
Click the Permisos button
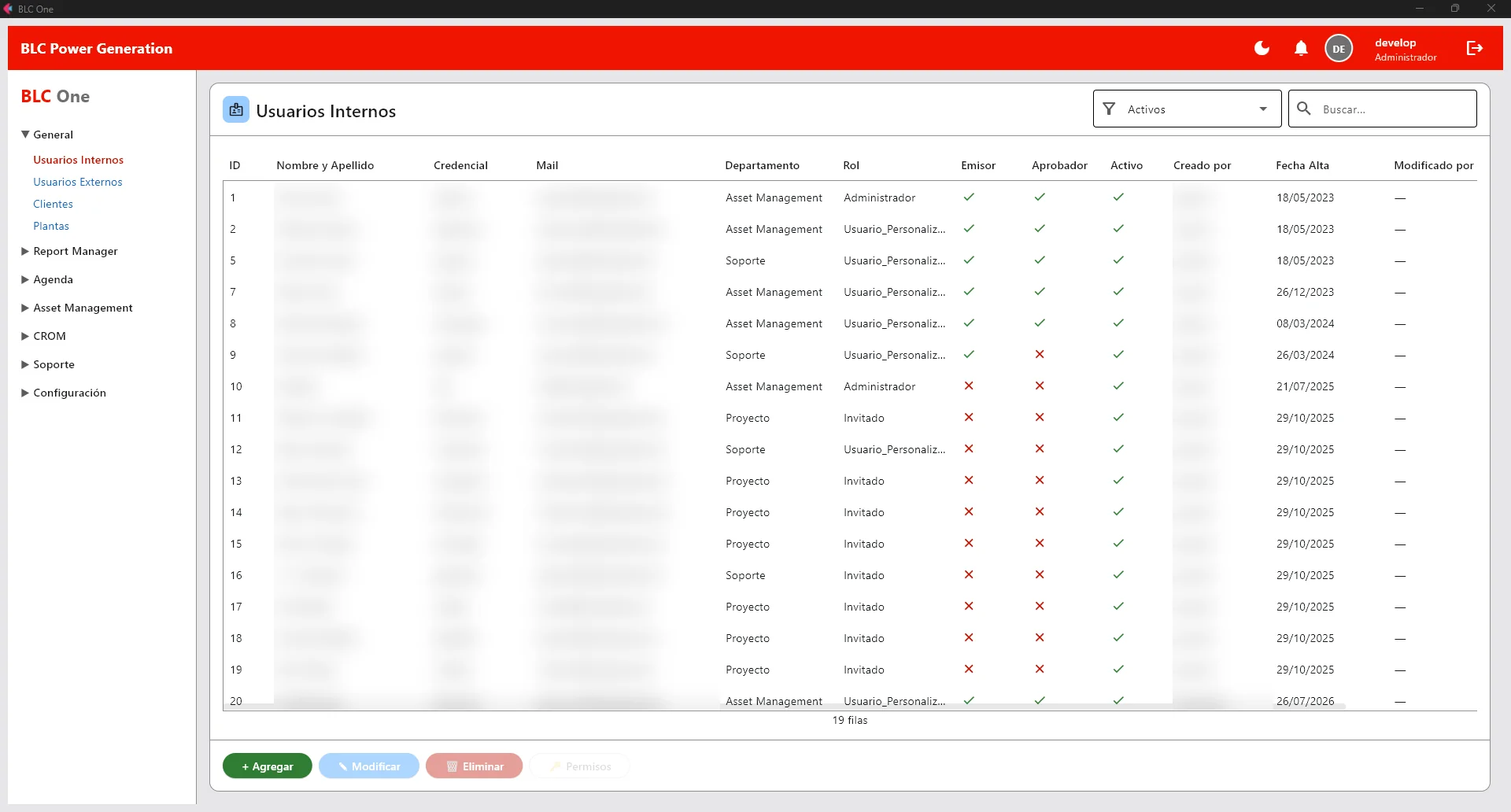580,766
